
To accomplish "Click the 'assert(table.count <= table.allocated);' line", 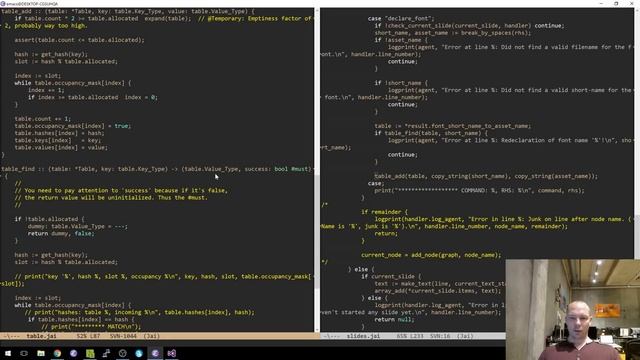I will [80, 40].
